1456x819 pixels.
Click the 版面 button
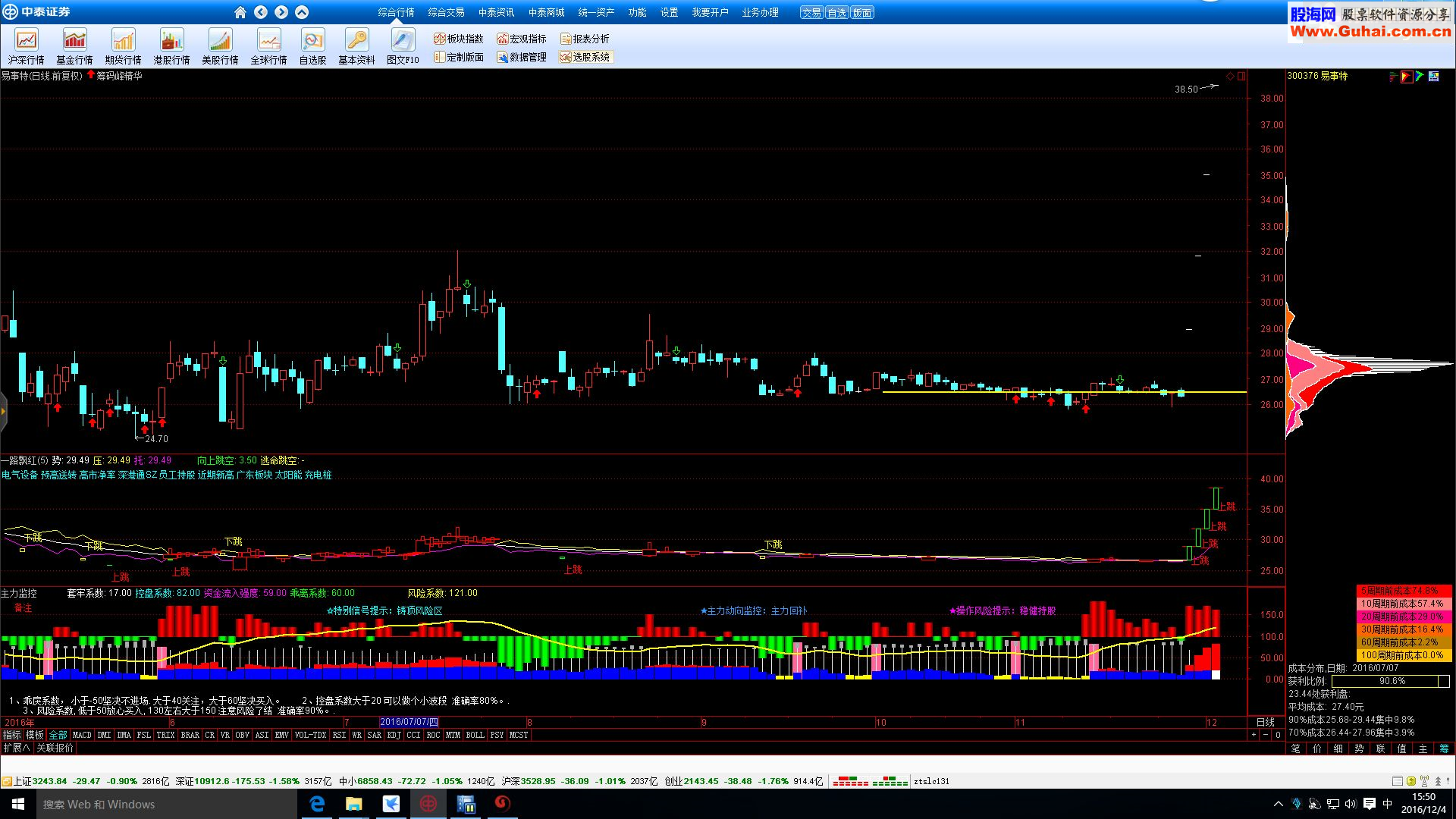pos(862,13)
